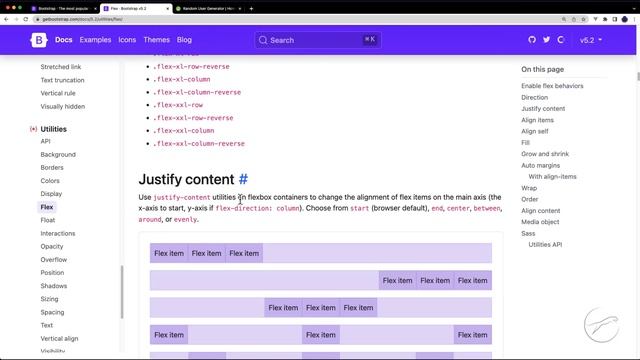
Task: Open the side panel icon in browser toolbar
Action: pyautogui.click(x=615, y=19)
